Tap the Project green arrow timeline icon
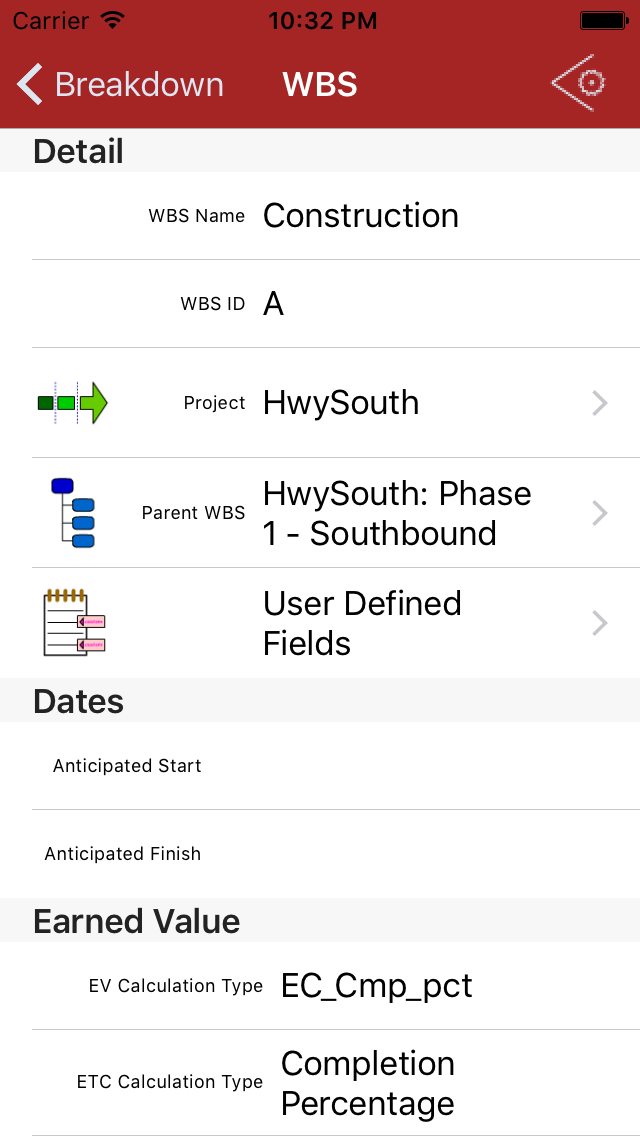The image size is (640, 1136). tap(72, 403)
